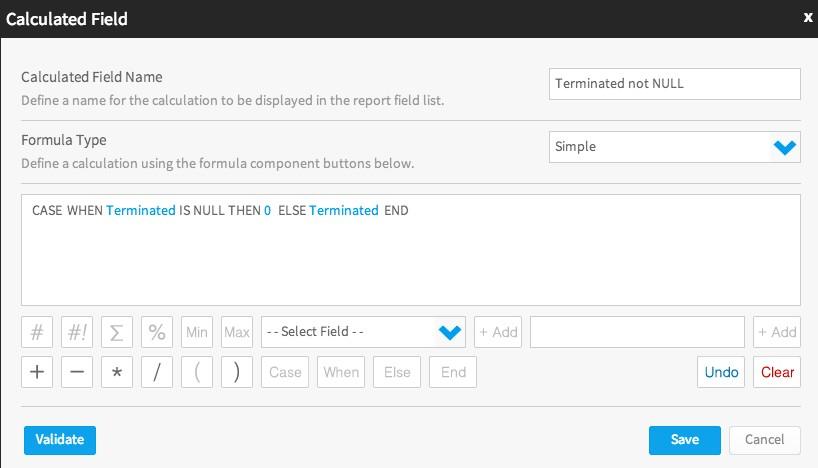Open the Formula Type dropdown

coord(675,147)
